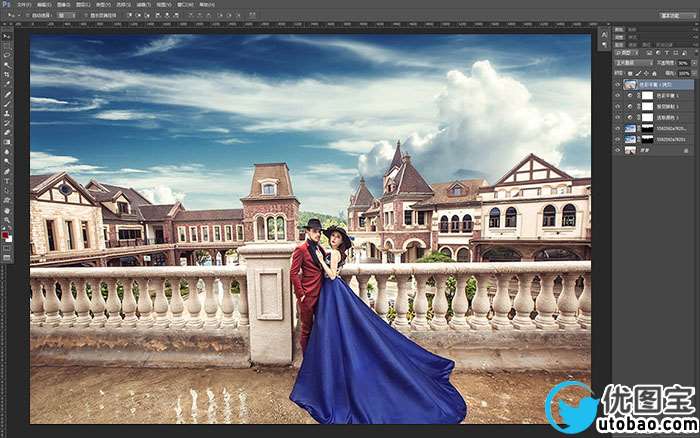Open the layer blend mode dropdown

point(634,63)
